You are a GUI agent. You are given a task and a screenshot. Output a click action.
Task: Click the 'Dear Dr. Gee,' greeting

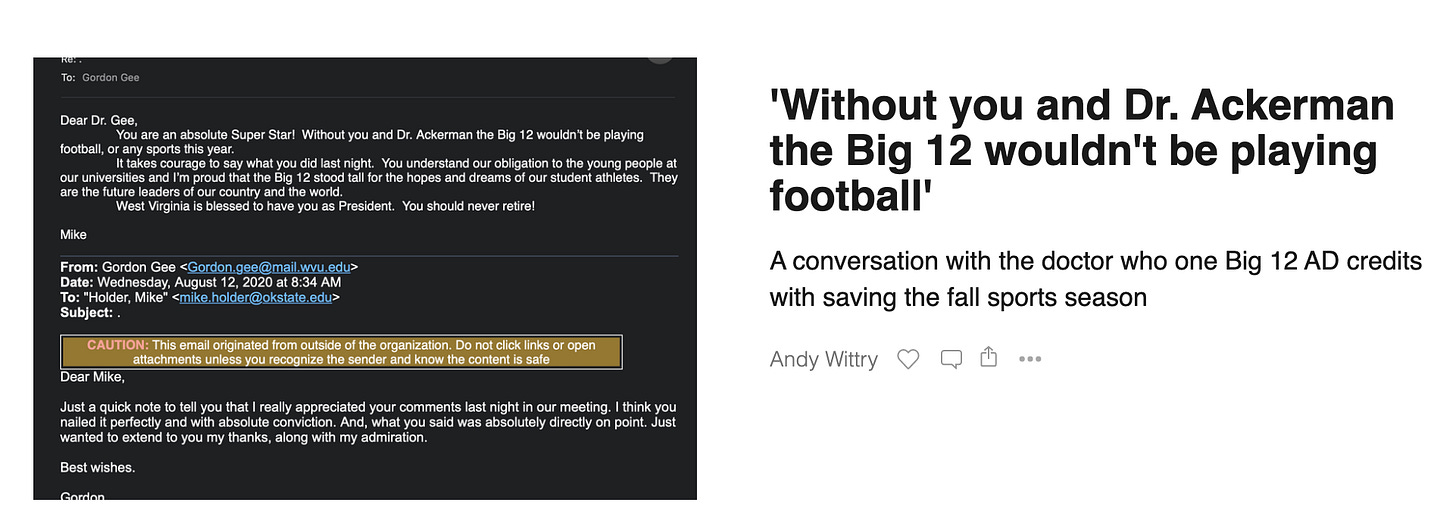tap(99, 120)
